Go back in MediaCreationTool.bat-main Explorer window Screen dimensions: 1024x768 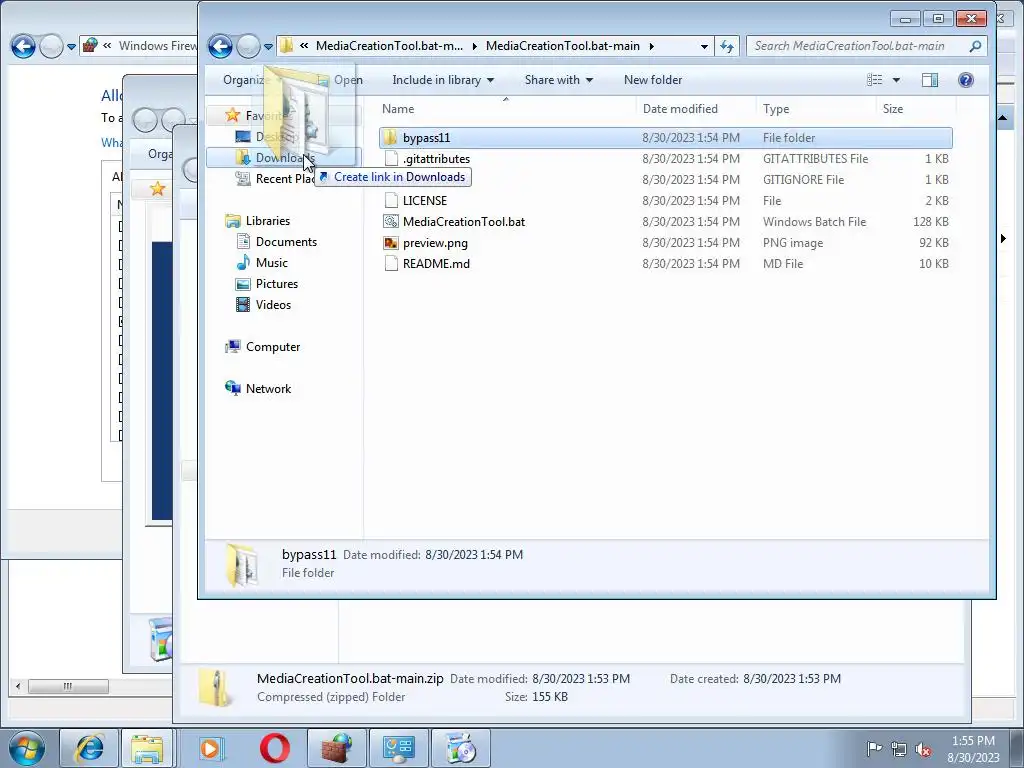(220, 46)
